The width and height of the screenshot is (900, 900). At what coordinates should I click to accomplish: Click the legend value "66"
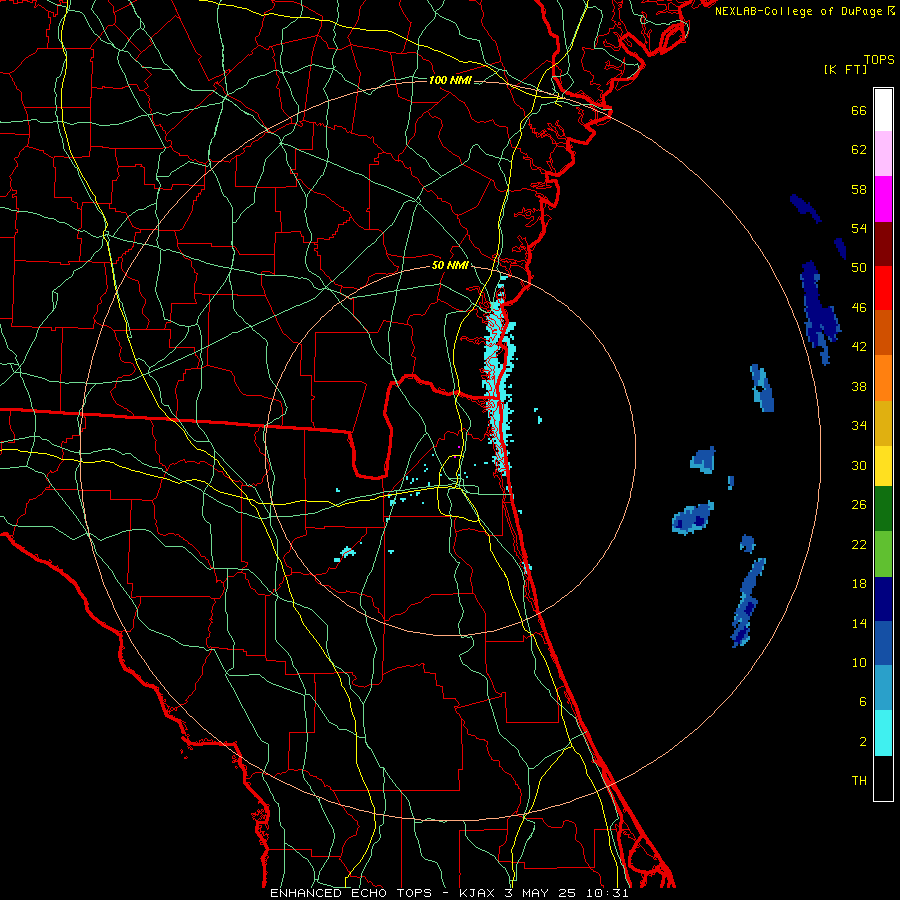[x=859, y=111]
